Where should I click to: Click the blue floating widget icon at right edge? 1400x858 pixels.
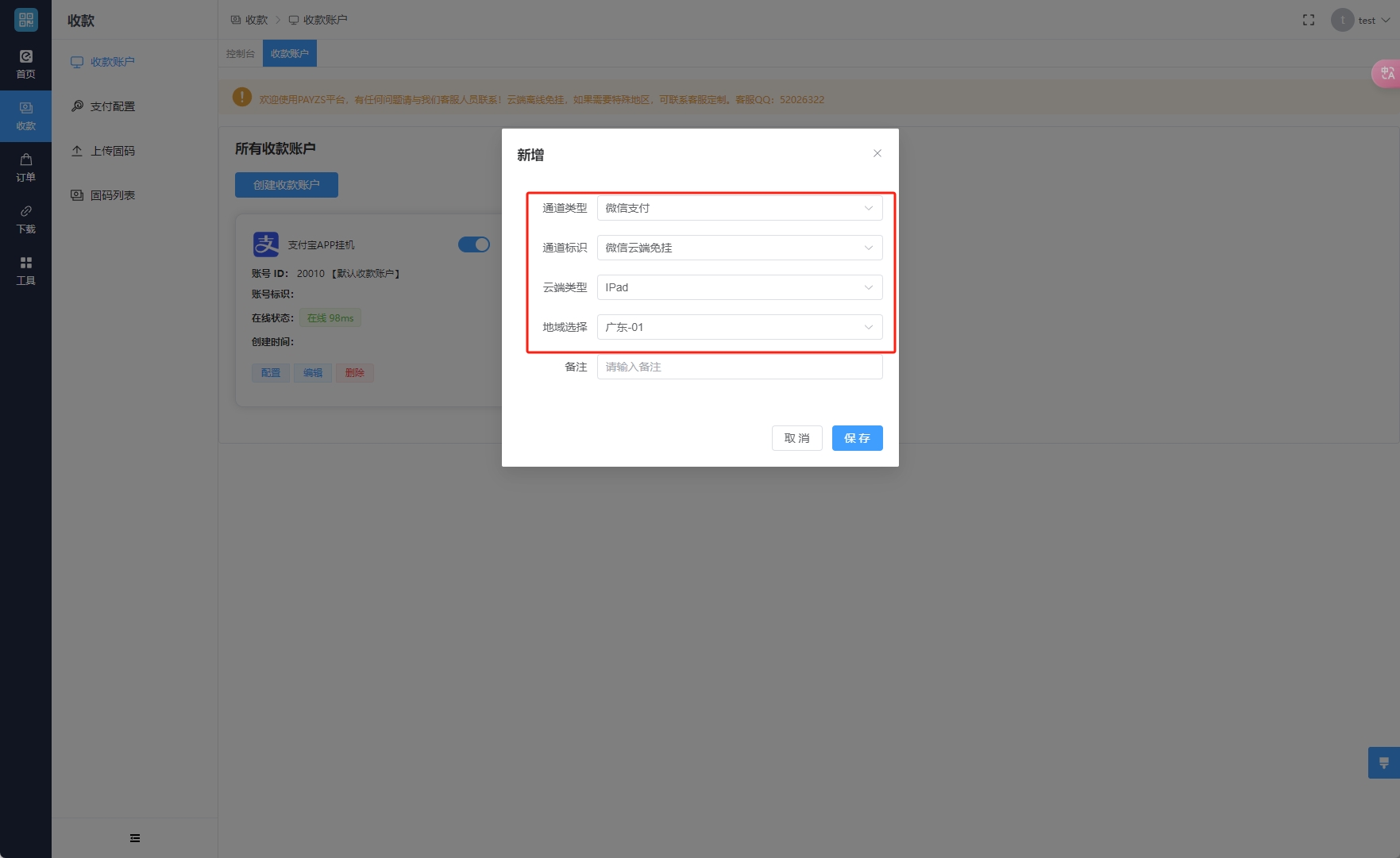(1383, 762)
